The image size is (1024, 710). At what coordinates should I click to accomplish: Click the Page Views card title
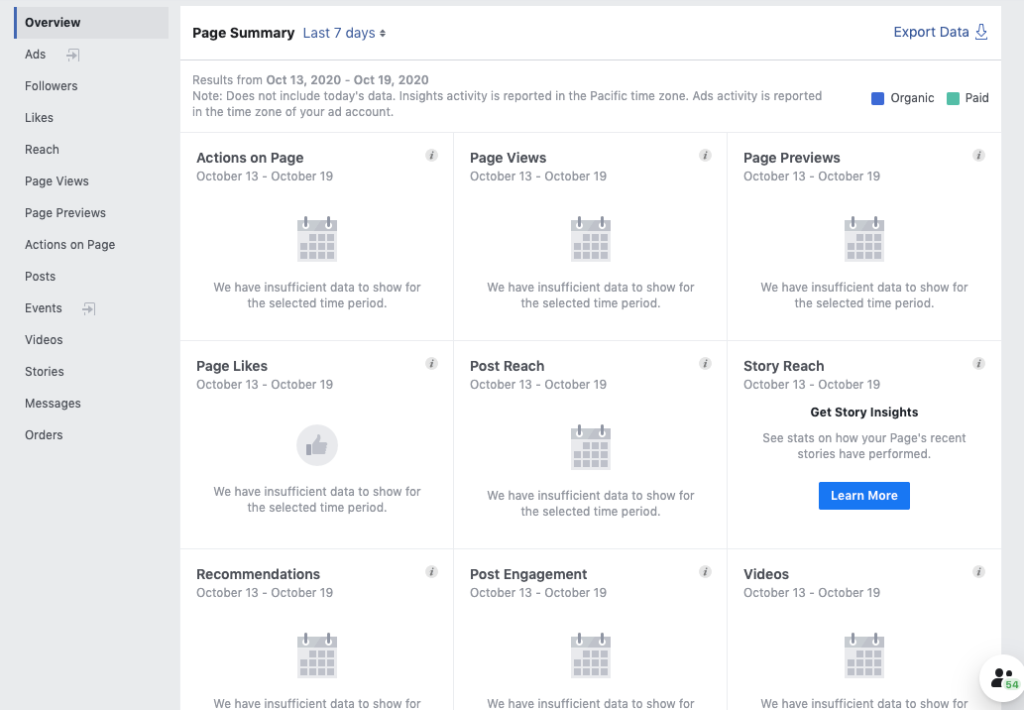pos(508,157)
